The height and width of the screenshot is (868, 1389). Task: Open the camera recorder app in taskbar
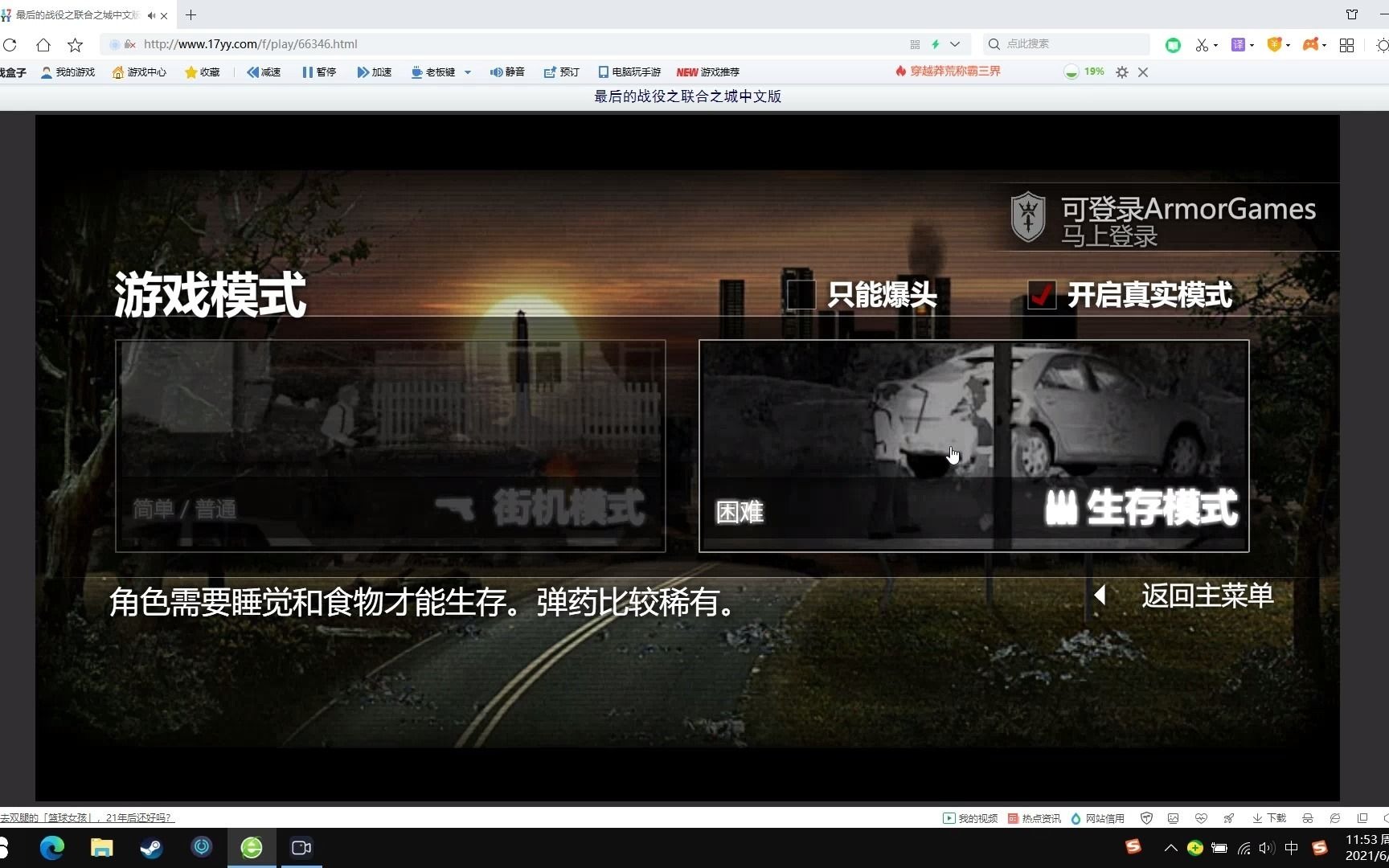tap(301, 847)
